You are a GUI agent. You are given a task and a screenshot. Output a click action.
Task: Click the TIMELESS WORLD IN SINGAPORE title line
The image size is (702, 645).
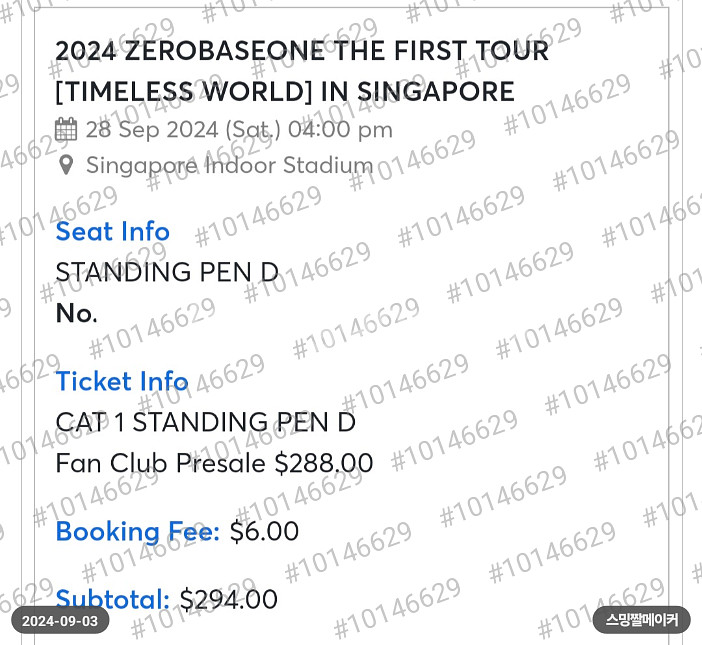tap(285, 92)
